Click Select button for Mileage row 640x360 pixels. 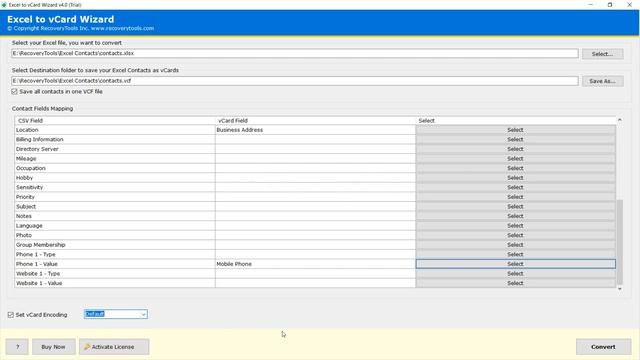[x=516, y=159]
